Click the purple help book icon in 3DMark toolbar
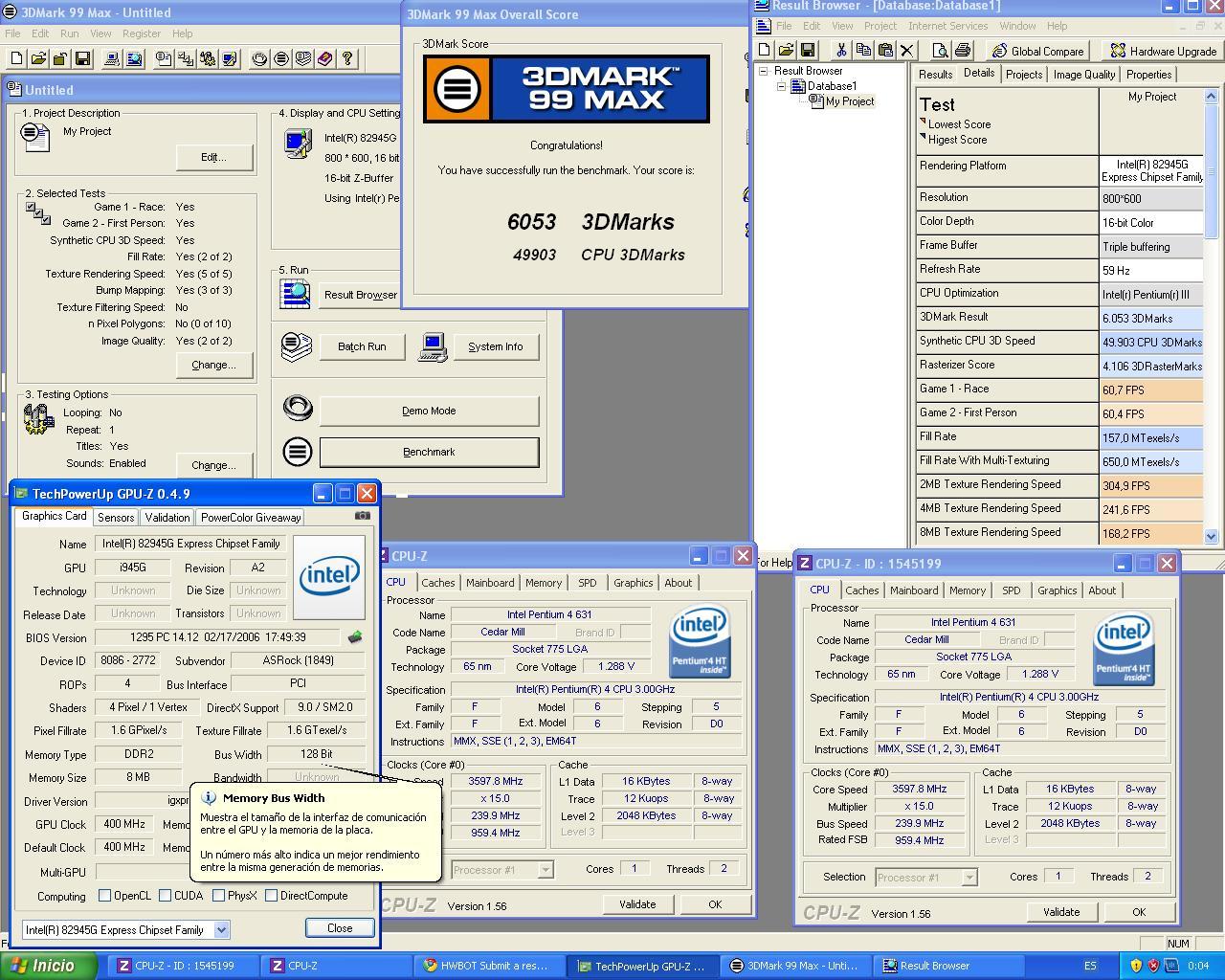 [324, 58]
